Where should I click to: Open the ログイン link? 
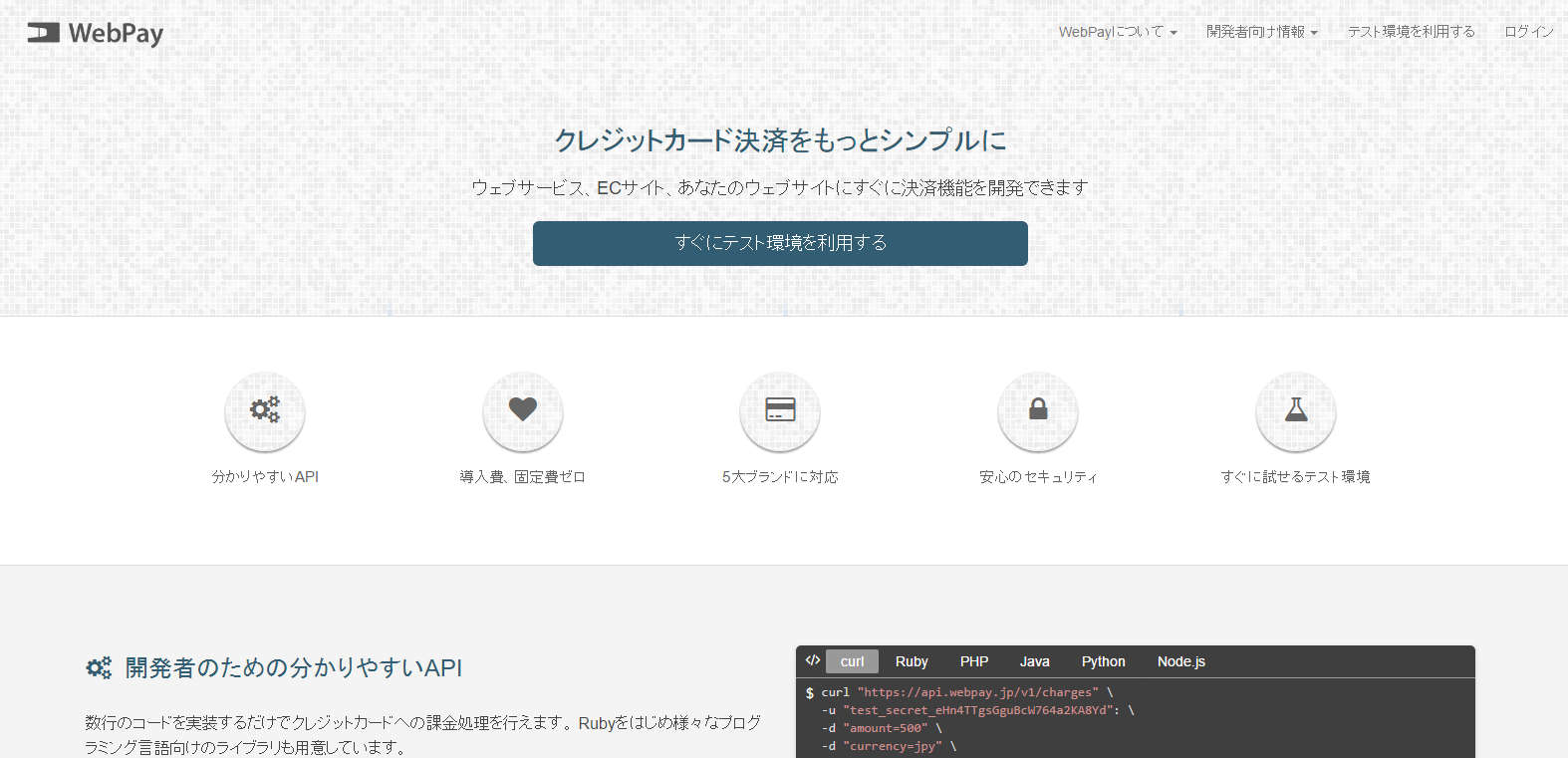tap(1528, 32)
